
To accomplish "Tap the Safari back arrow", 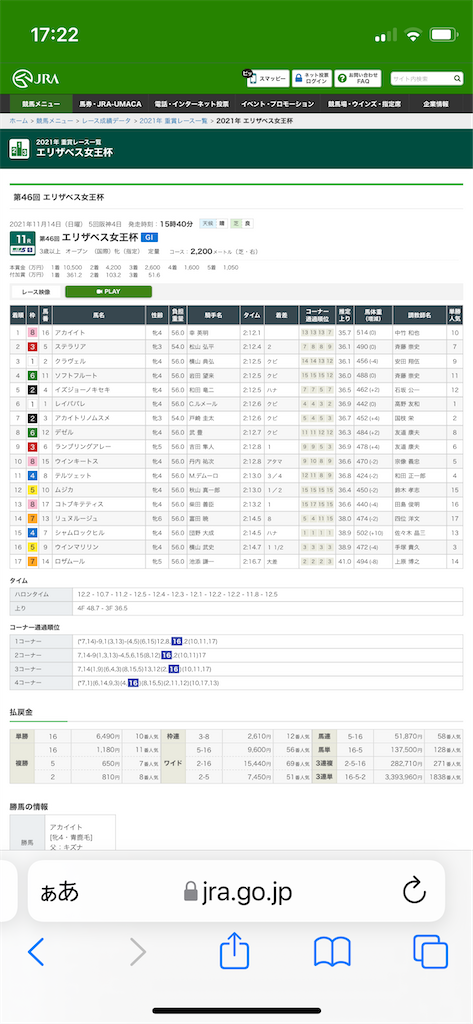I will (36, 952).
